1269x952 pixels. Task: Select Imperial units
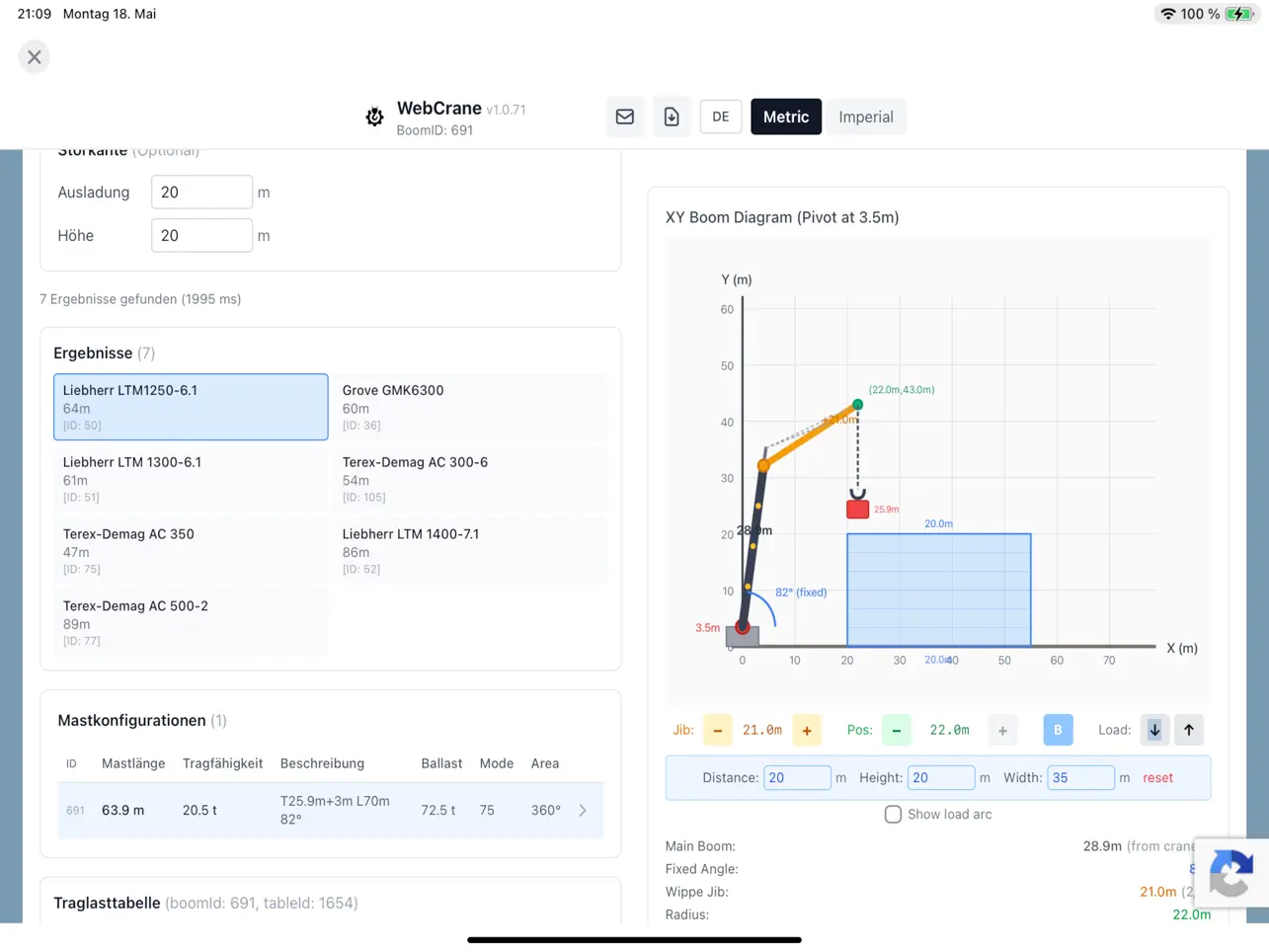[x=866, y=117]
